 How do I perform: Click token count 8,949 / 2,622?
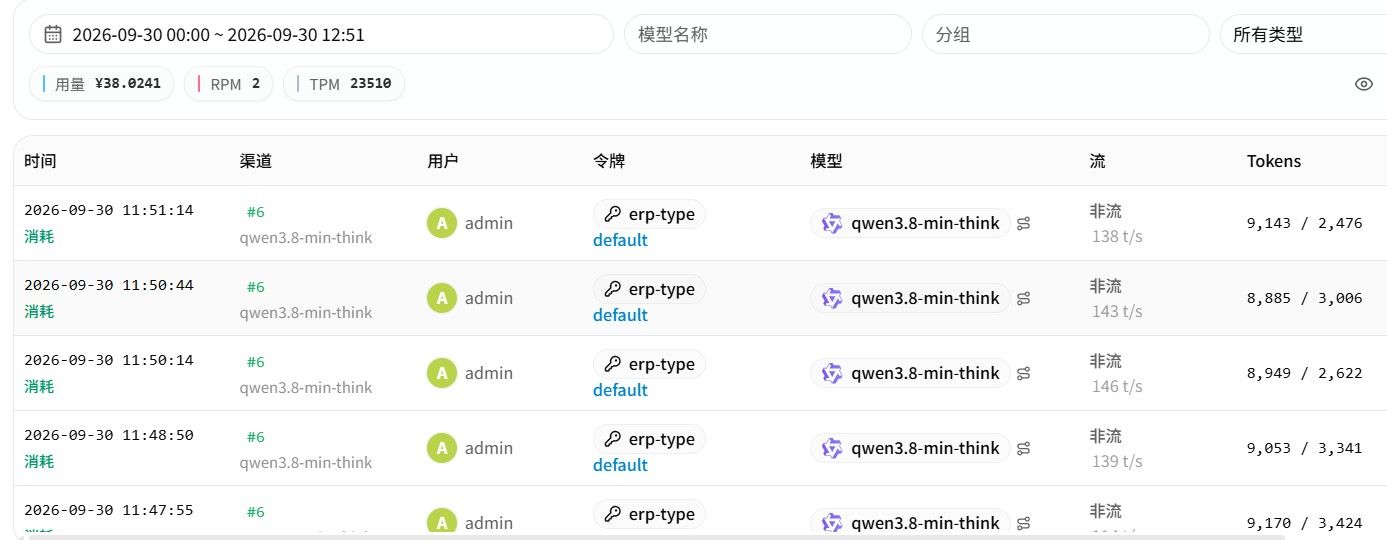tap(1304, 373)
